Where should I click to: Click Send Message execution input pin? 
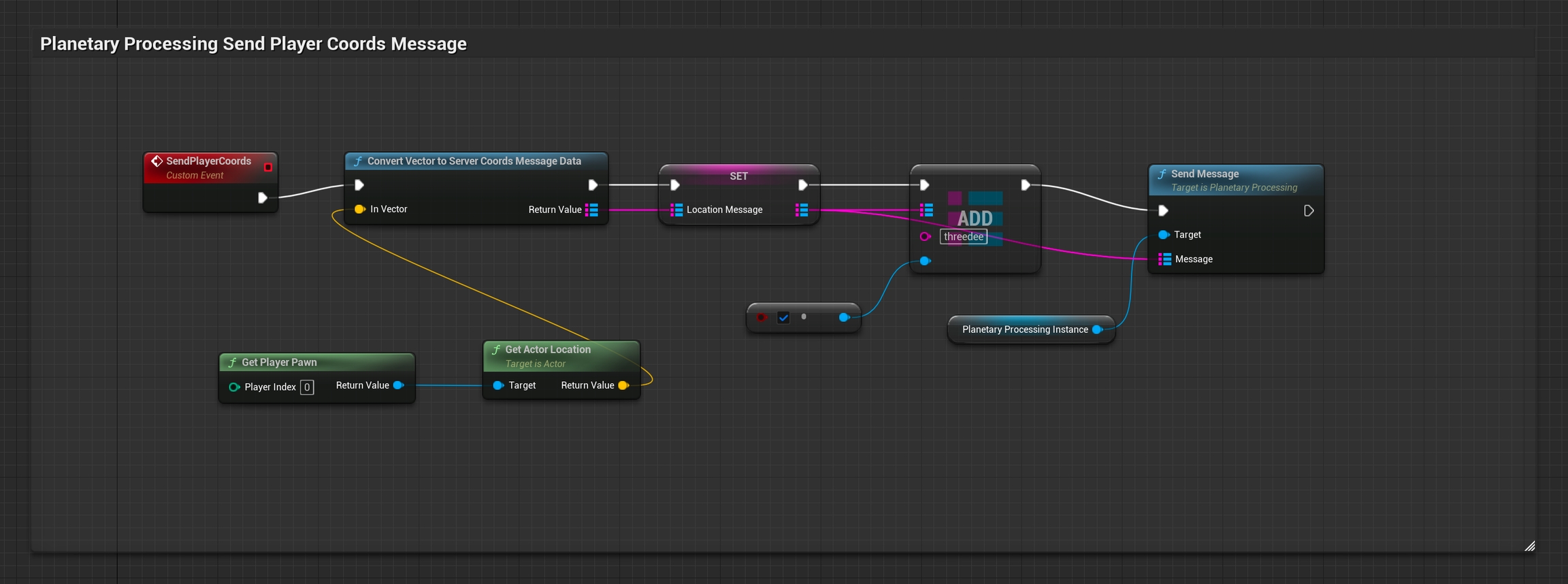click(x=1163, y=211)
